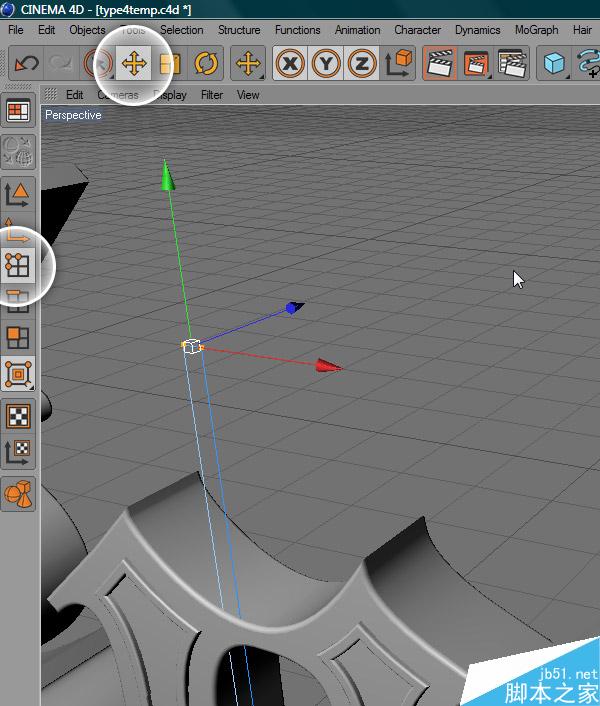Click the blue Z axis arrow handle

click(295, 307)
